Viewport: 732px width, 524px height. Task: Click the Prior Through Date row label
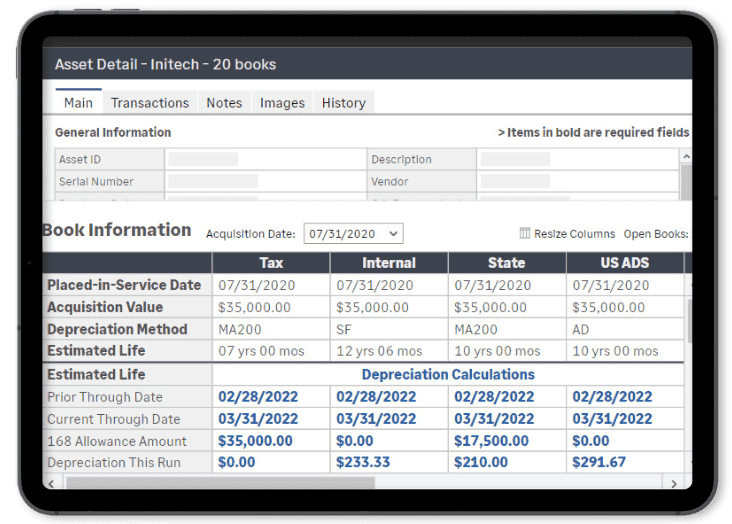point(105,397)
